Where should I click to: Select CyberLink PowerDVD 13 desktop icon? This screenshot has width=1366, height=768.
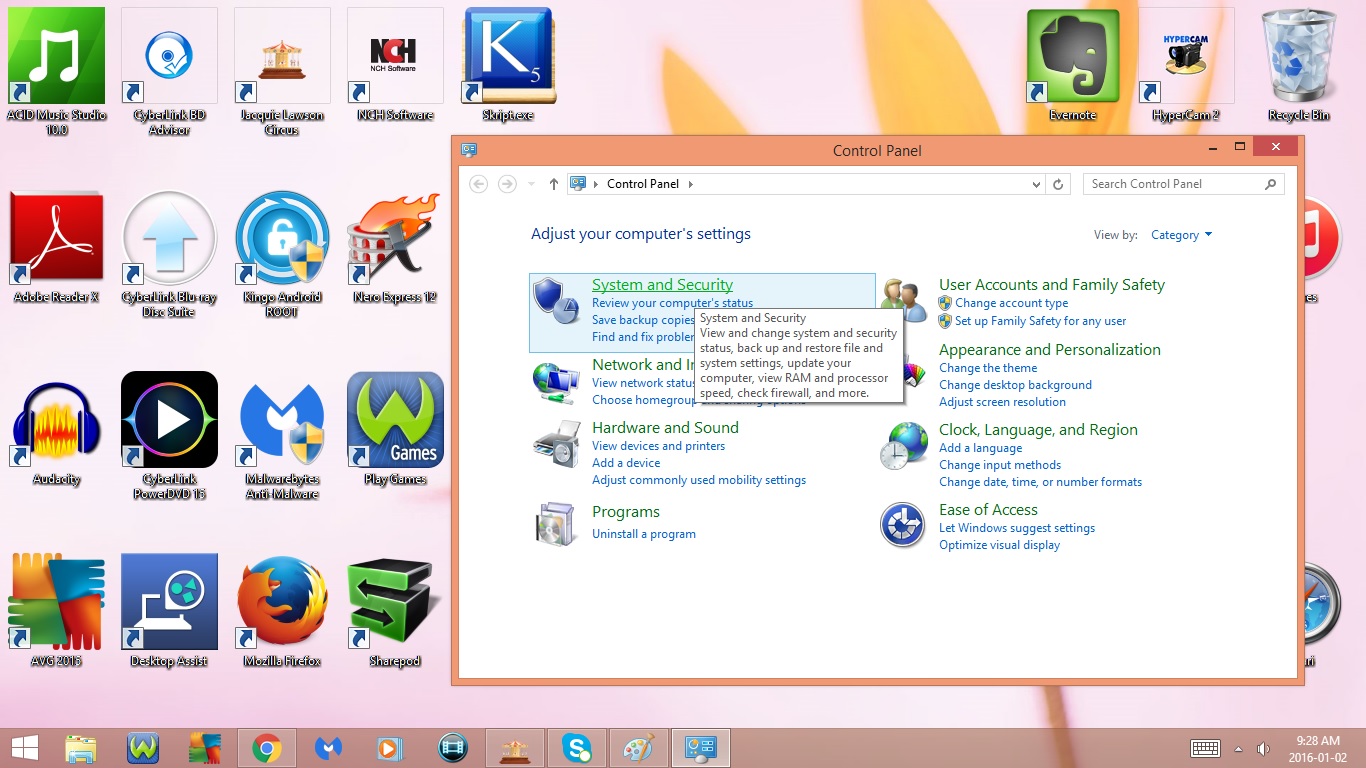pos(169,434)
